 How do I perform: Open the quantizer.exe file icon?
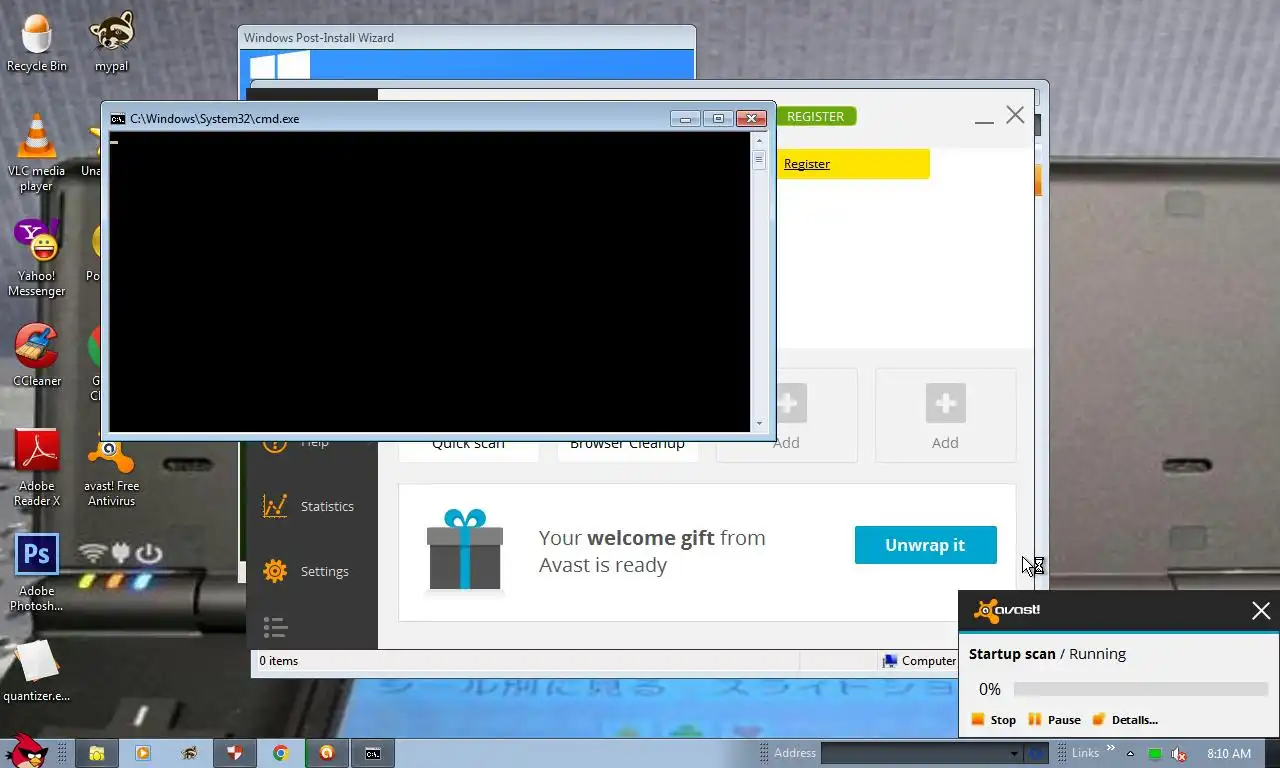pos(37,670)
